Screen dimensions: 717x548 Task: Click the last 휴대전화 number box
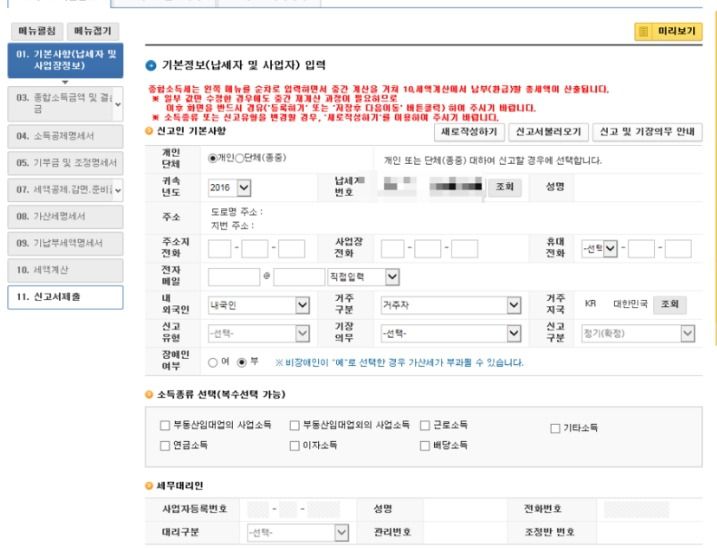pyautogui.click(x=678, y=249)
